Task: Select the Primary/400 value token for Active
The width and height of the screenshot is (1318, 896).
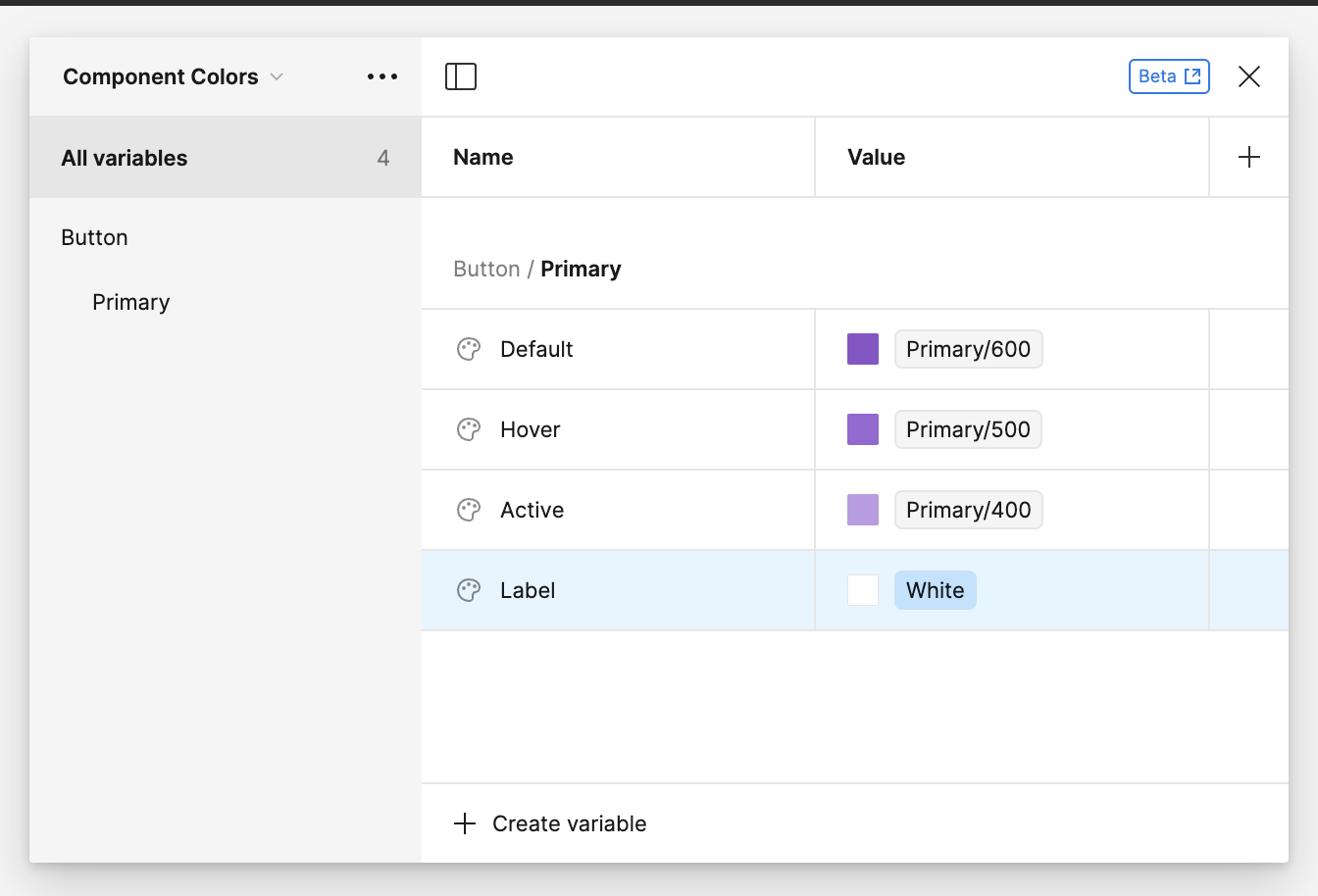Action: 968,510
